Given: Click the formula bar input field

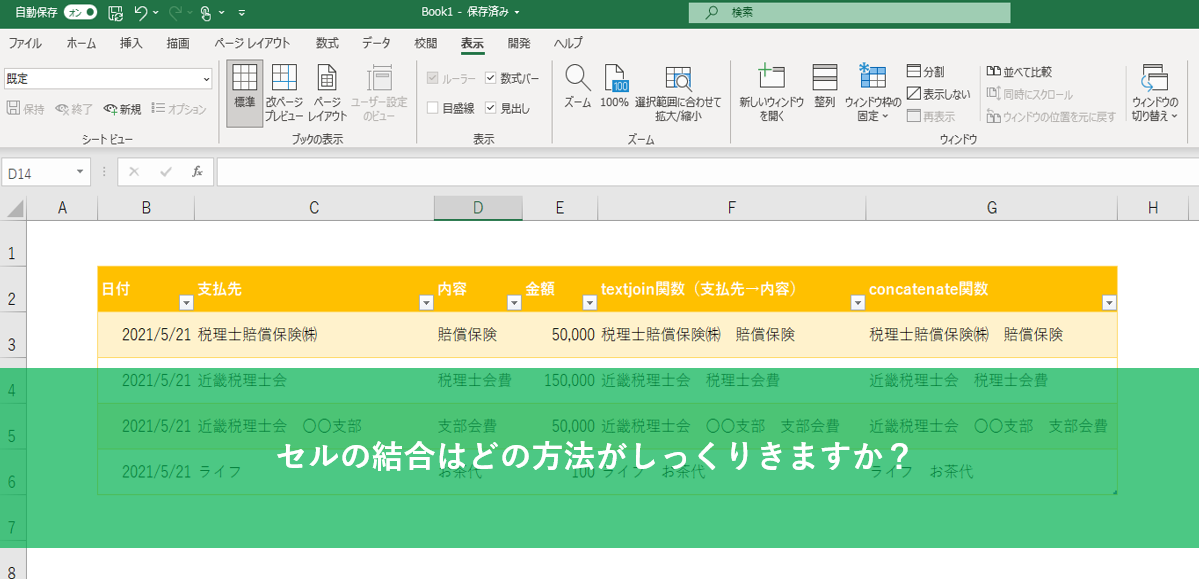Looking at the screenshot, I should pos(700,172).
